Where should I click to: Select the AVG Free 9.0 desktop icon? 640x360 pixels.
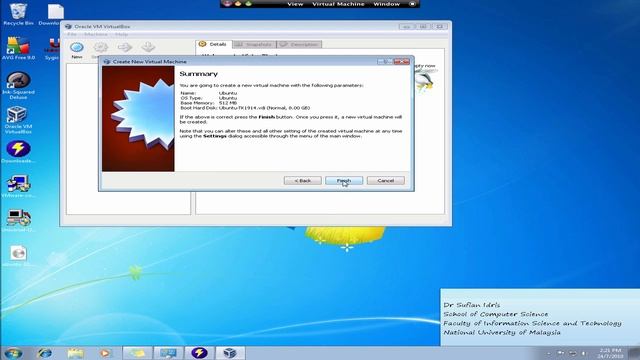pyautogui.click(x=18, y=49)
